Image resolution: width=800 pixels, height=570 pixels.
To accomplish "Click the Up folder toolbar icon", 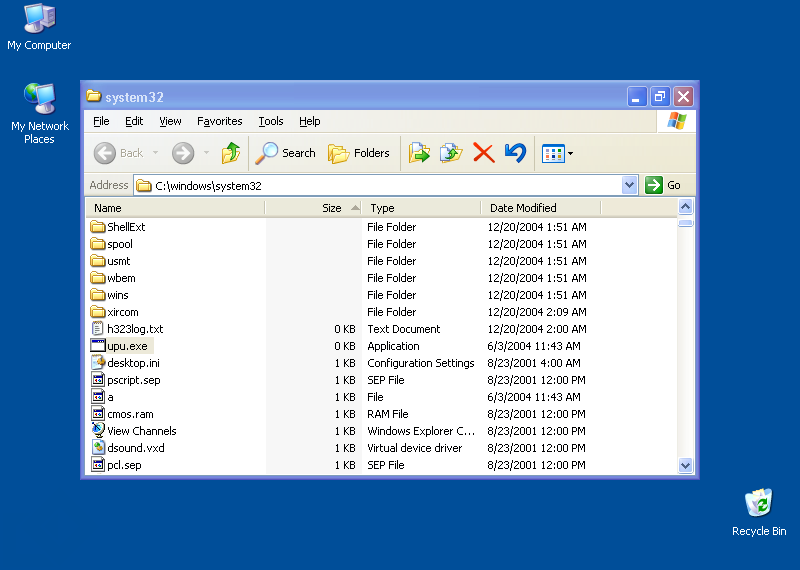I will pos(231,153).
